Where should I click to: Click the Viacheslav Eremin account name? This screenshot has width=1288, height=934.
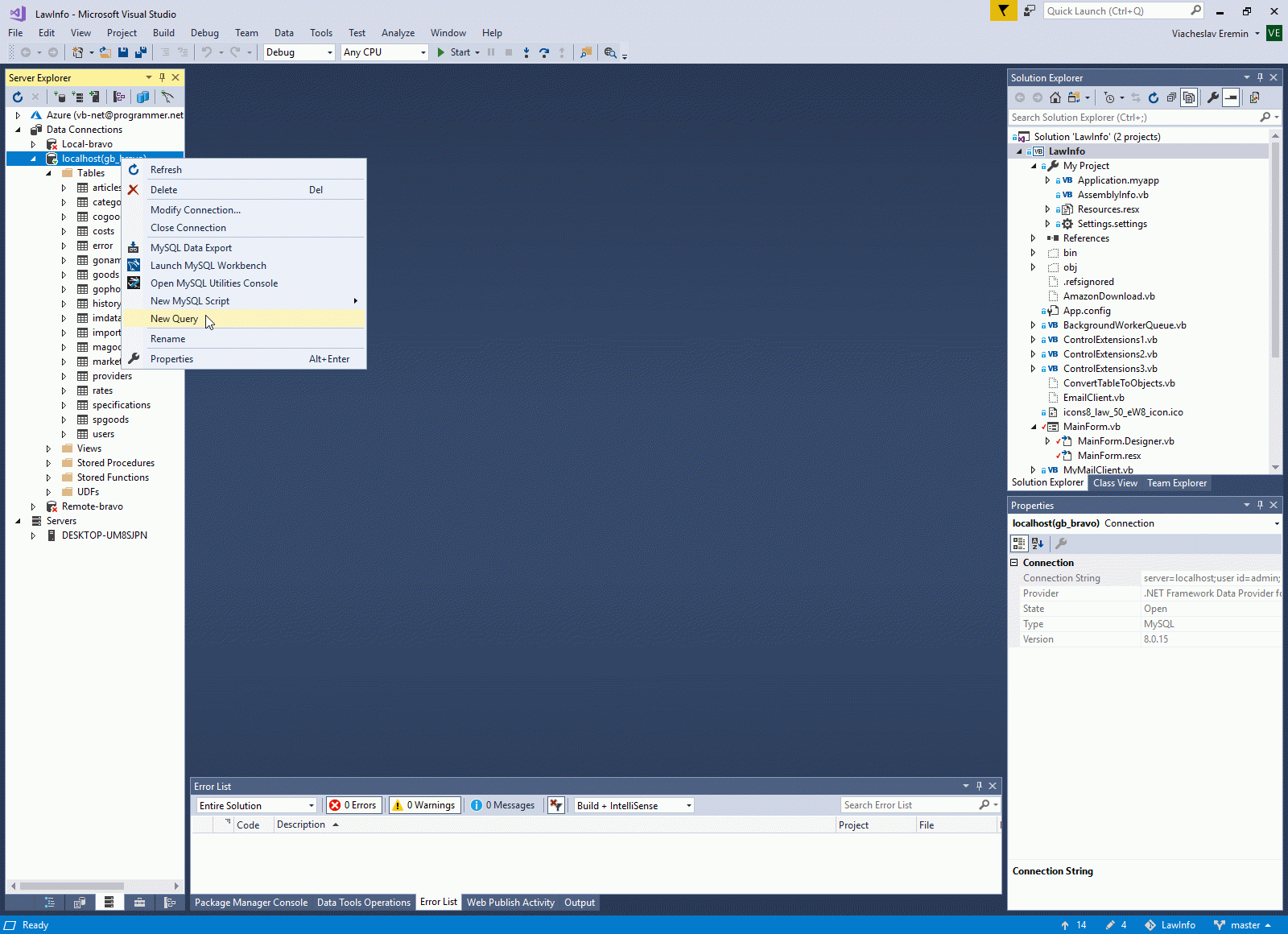pyautogui.click(x=1210, y=34)
